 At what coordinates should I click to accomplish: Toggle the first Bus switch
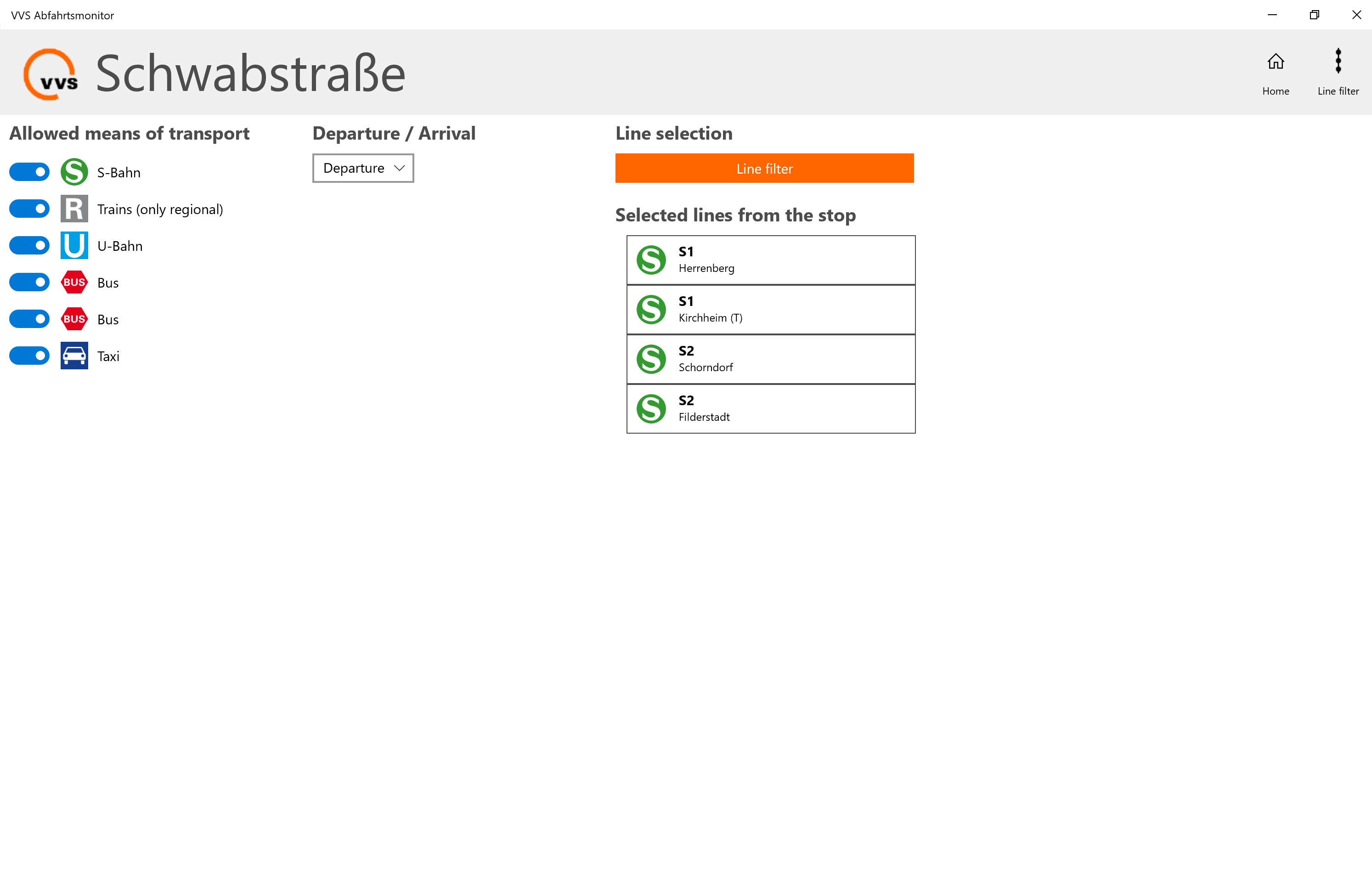29,282
